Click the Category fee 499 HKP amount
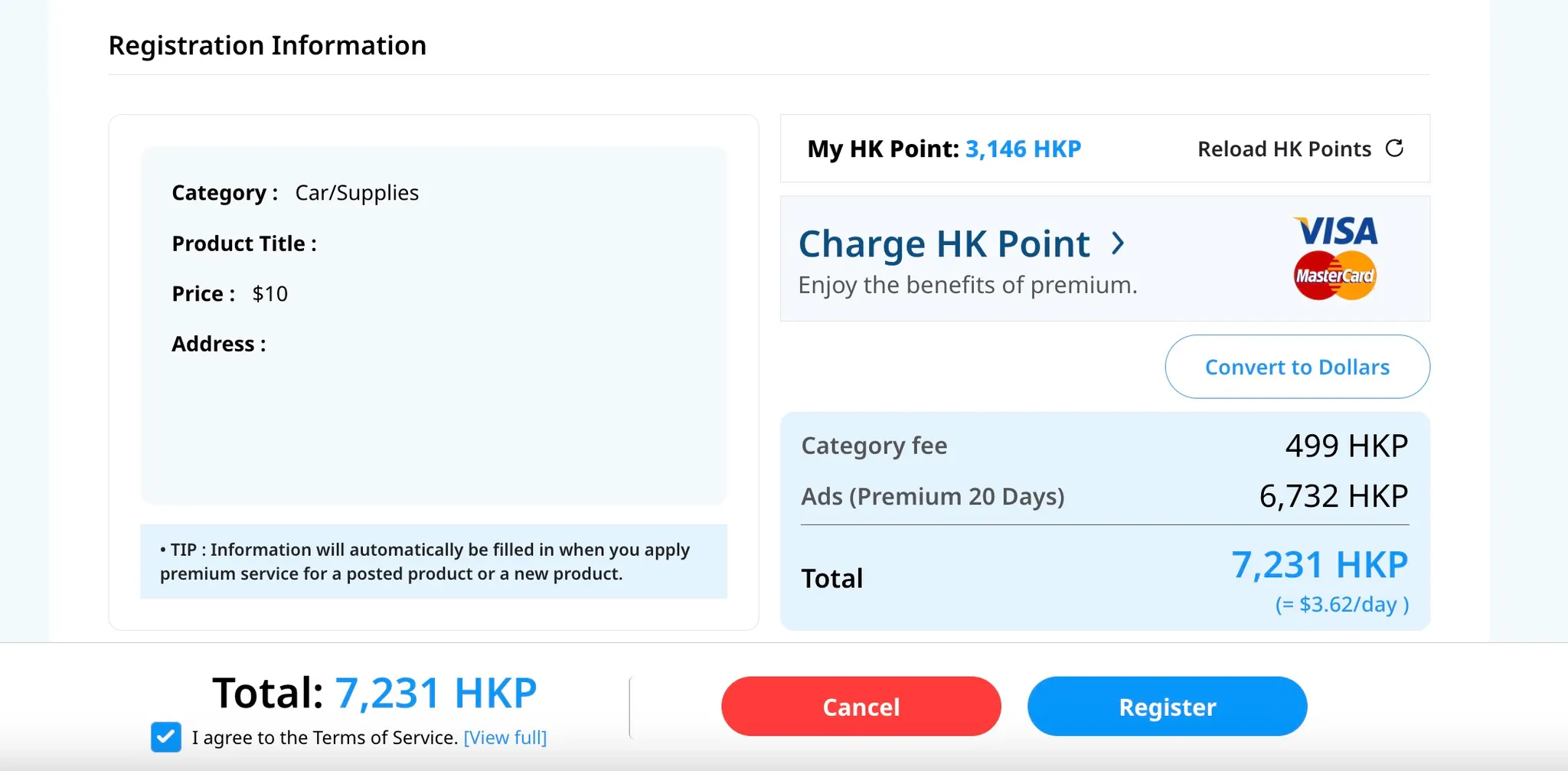The width and height of the screenshot is (1568, 771). tap(1346, 446)
